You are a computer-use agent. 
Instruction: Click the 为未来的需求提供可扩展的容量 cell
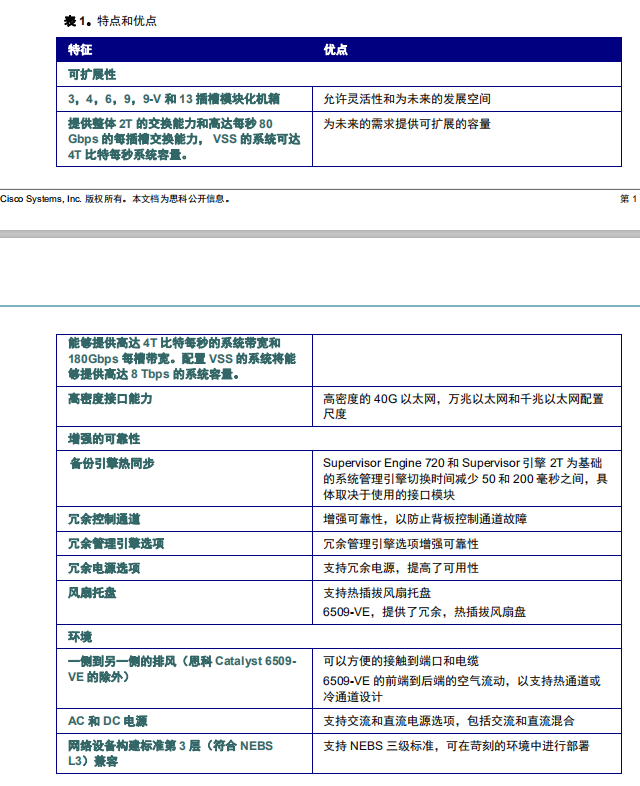[x=407, y=124]
